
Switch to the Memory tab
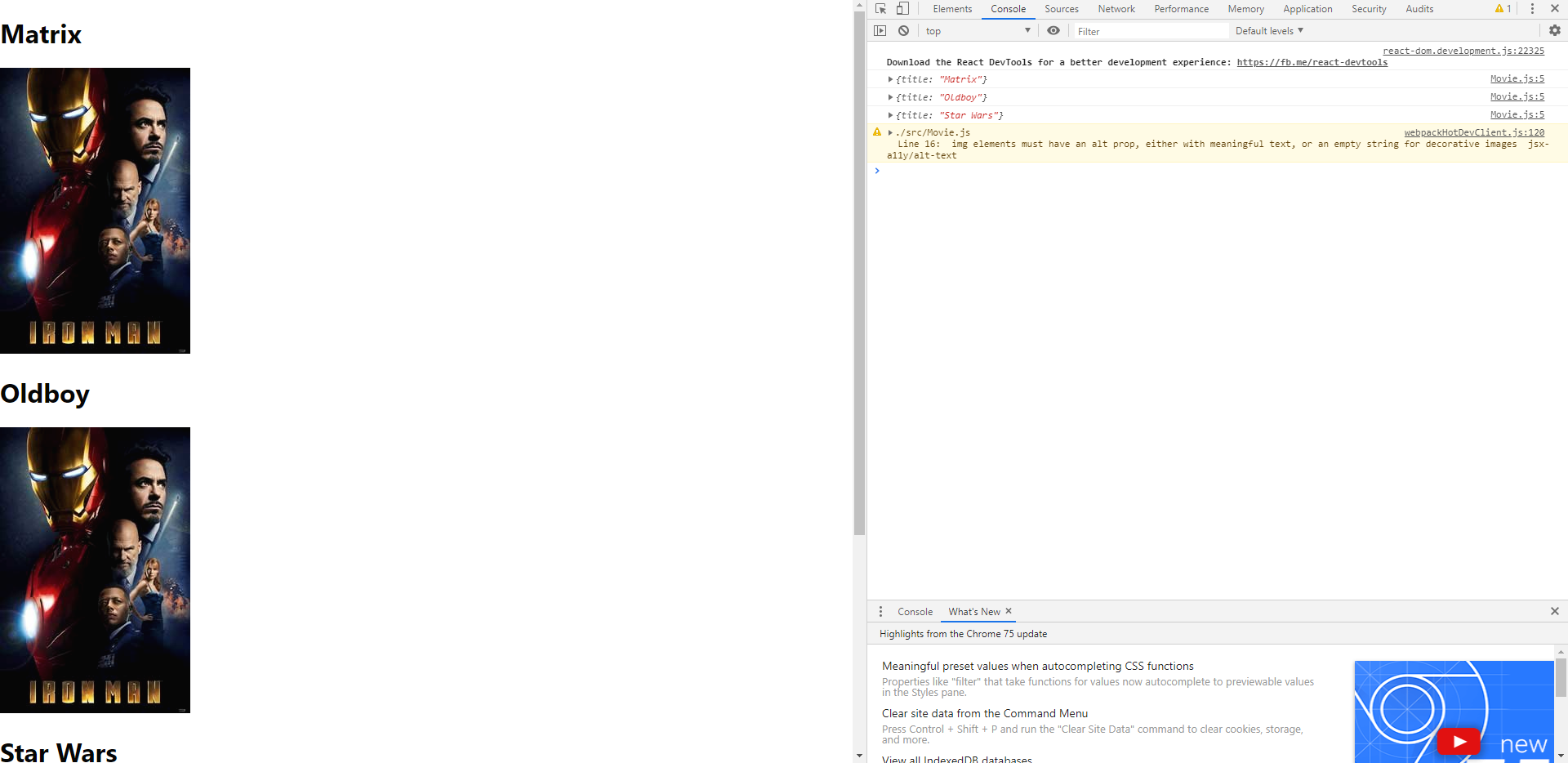point(1245,9)
